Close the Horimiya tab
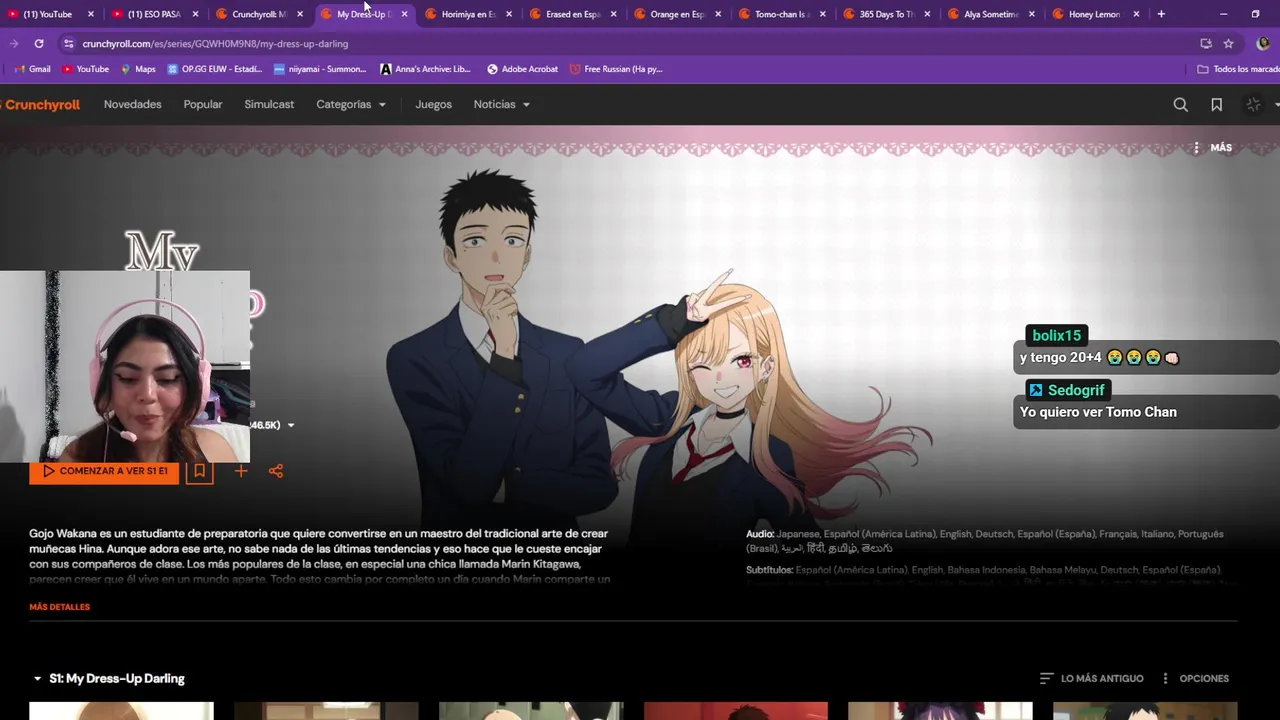Screen dimensions: 1280x720 [509, 14]
